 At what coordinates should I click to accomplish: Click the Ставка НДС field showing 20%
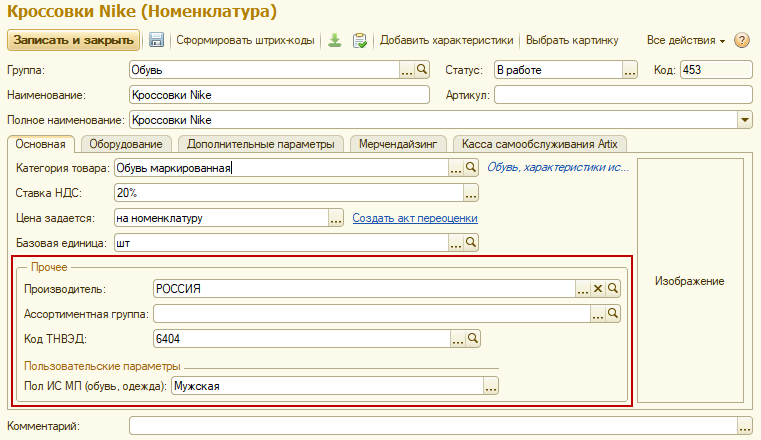tap(289, 193)
